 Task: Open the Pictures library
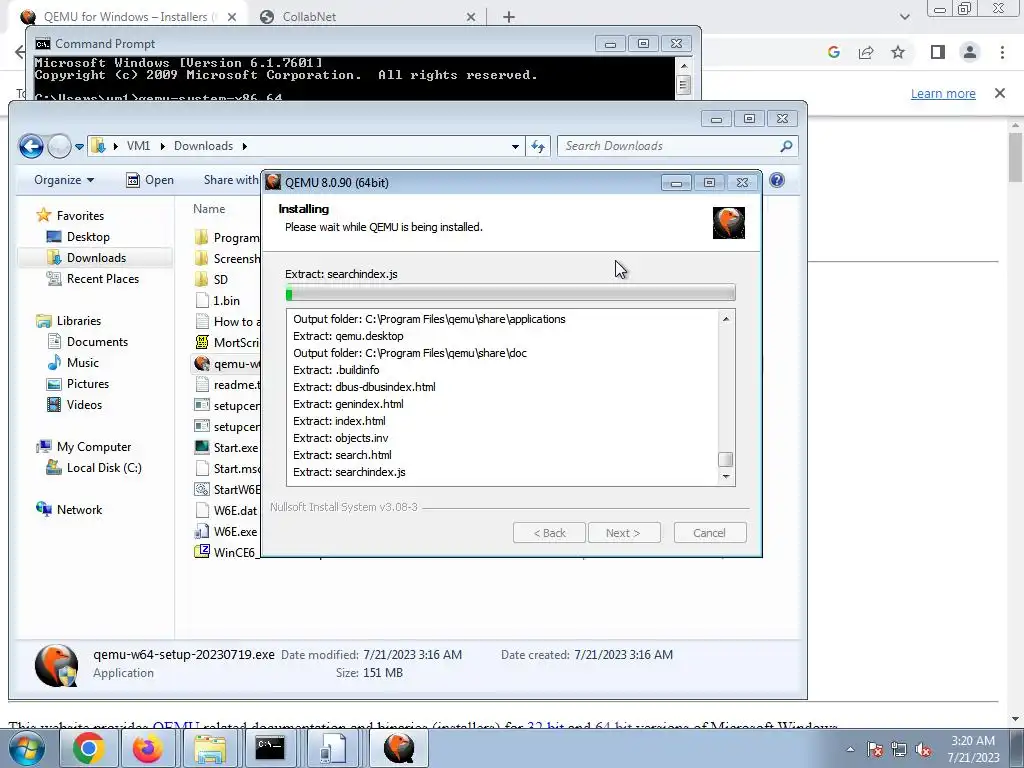77,384
